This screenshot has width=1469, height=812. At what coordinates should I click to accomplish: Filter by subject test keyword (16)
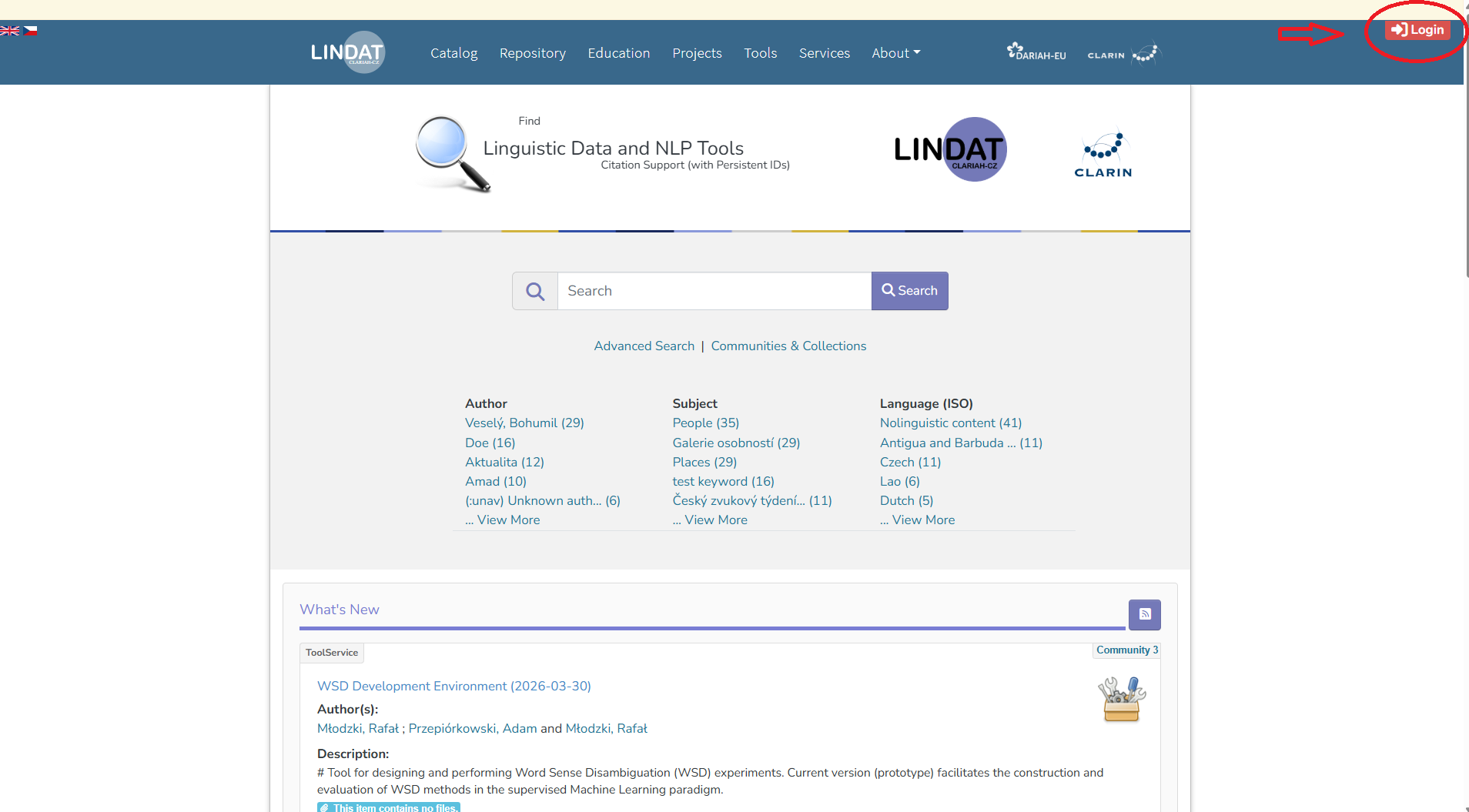coord(724,481)
